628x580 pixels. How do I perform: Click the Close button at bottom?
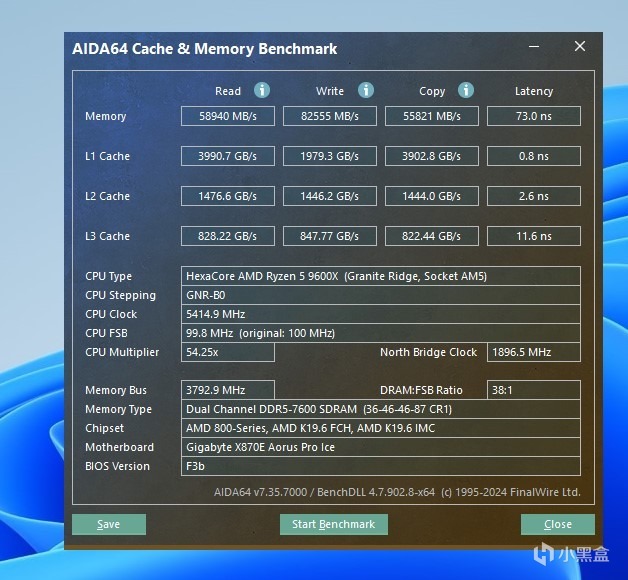558,524
